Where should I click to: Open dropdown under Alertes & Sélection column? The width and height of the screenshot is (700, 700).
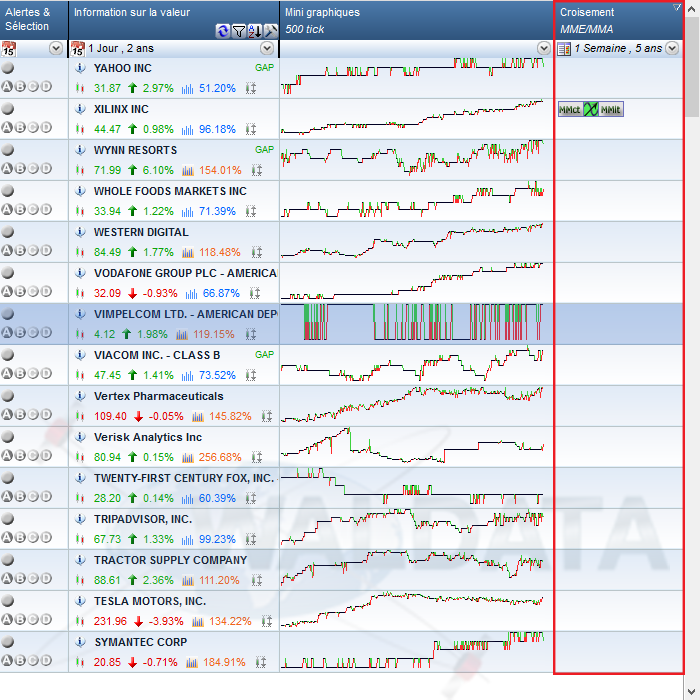pyautogui.click(x=56, y=48)
